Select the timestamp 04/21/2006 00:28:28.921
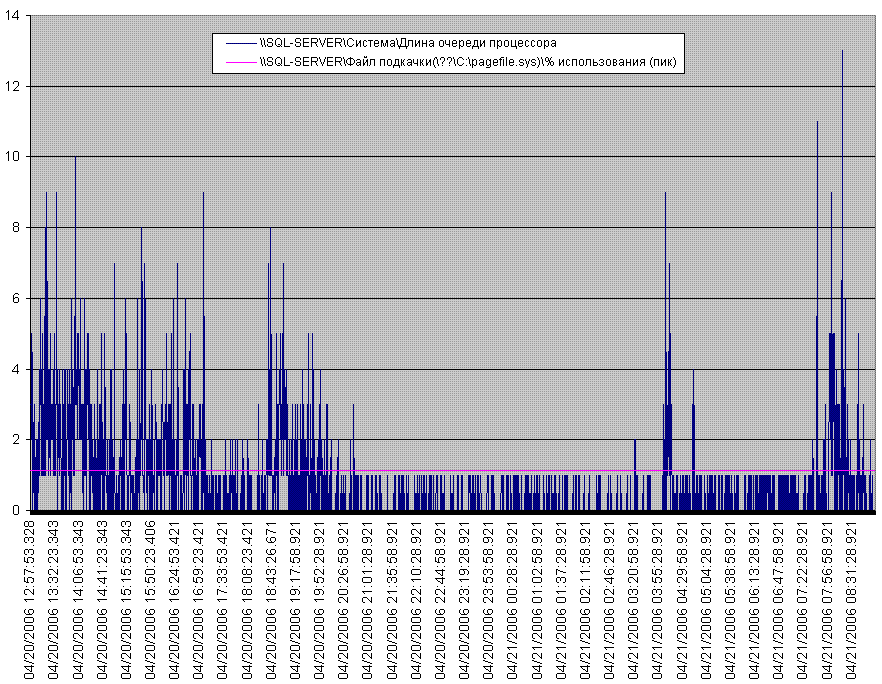 point(514,600)
